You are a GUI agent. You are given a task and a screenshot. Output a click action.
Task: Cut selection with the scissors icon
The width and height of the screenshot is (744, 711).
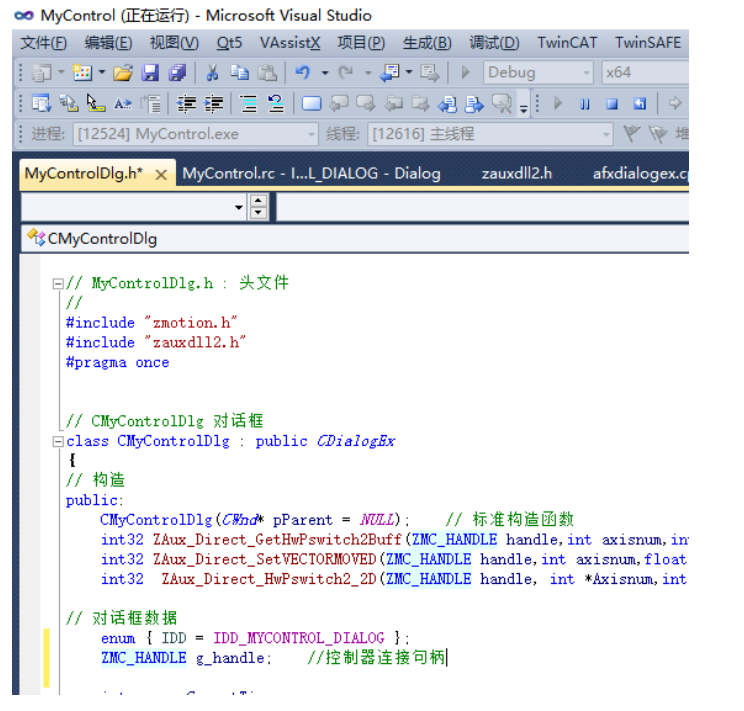[213, 73]
